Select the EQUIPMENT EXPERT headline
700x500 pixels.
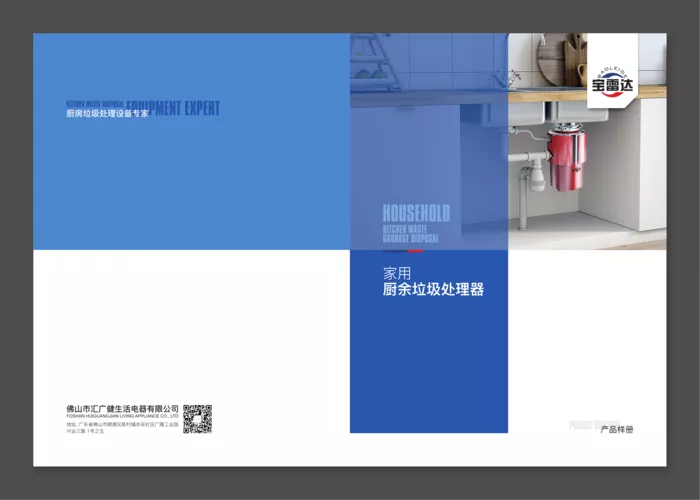(x=173, y=108)
